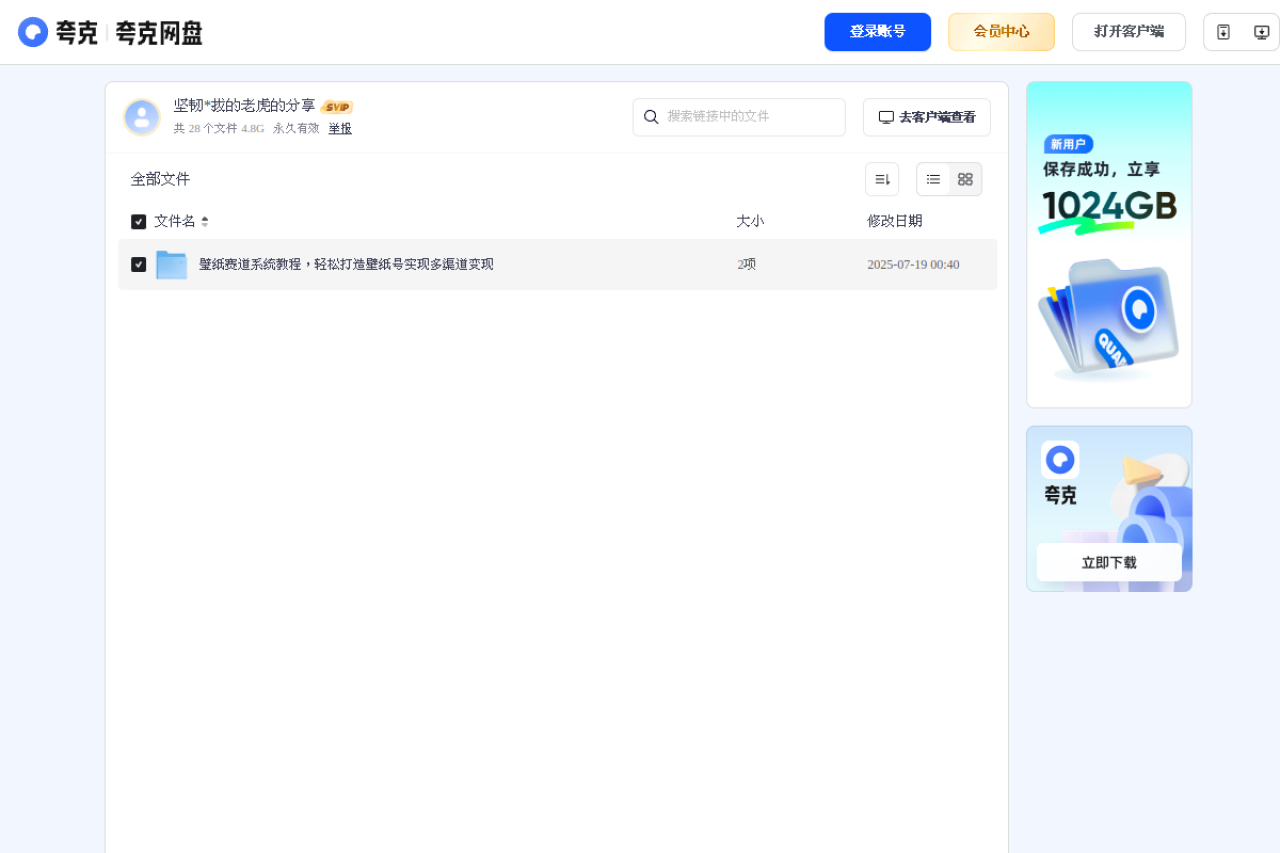Click the list view icon
Viewport: 1280px width, 853px height.
[933, 179]
